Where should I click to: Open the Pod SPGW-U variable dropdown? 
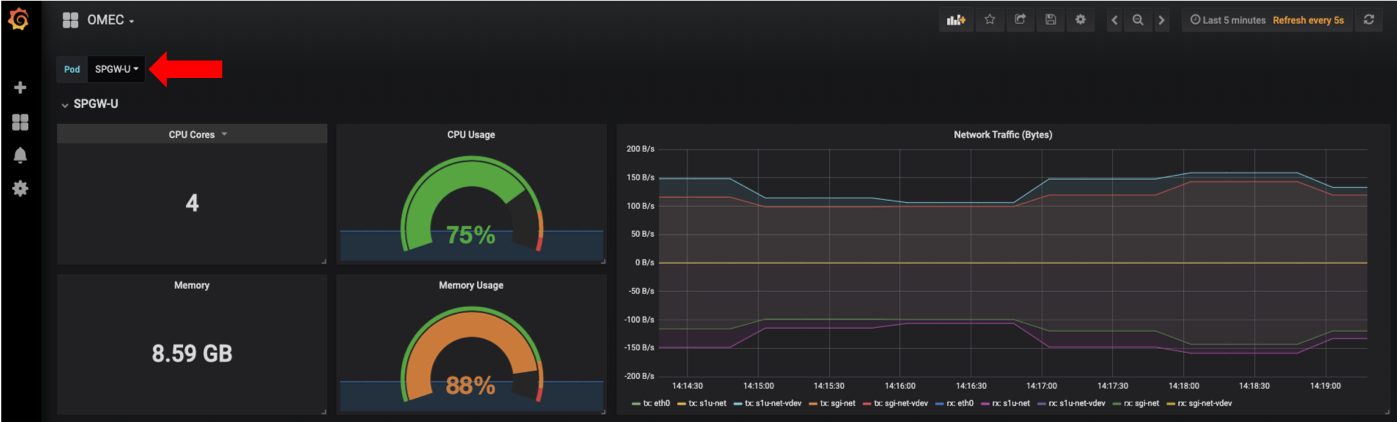[x=116, y=69]
